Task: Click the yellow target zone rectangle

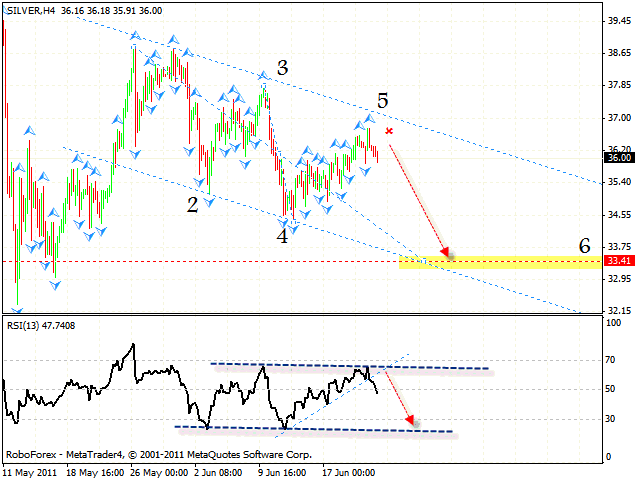Action: tap(500, 262)
